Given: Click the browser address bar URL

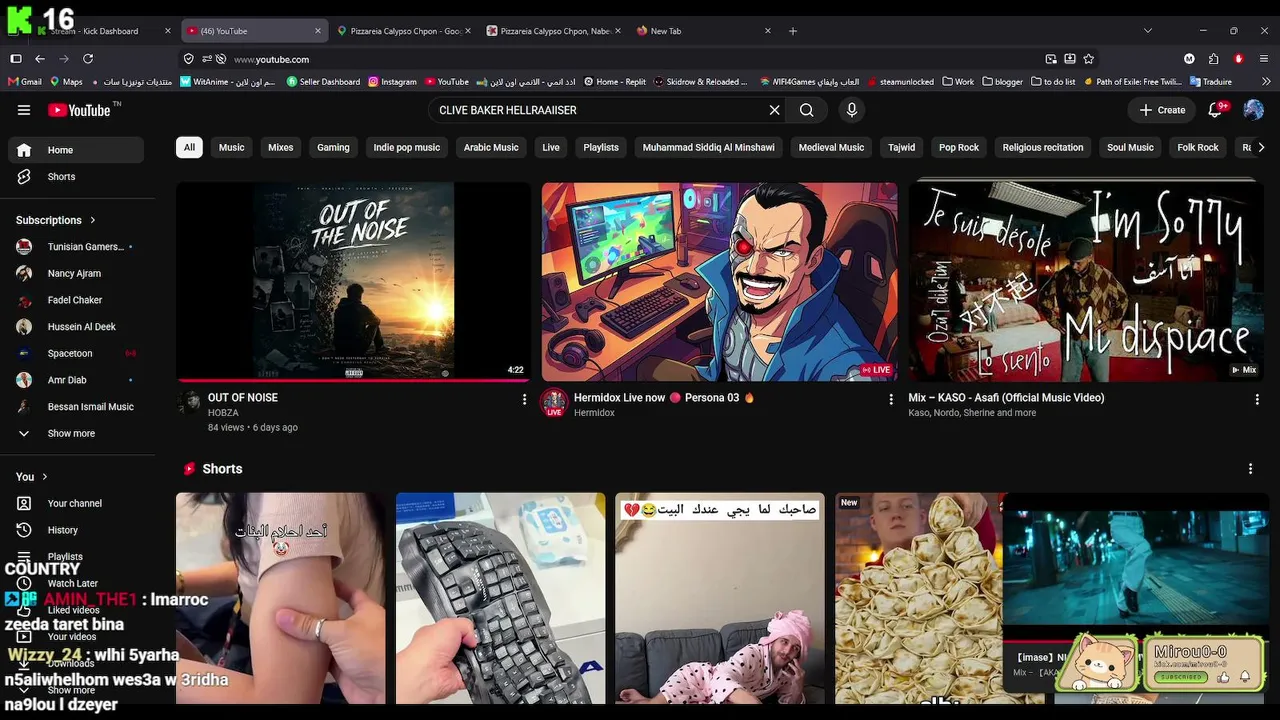Looking at the screenshot, I should pos(272,59).
